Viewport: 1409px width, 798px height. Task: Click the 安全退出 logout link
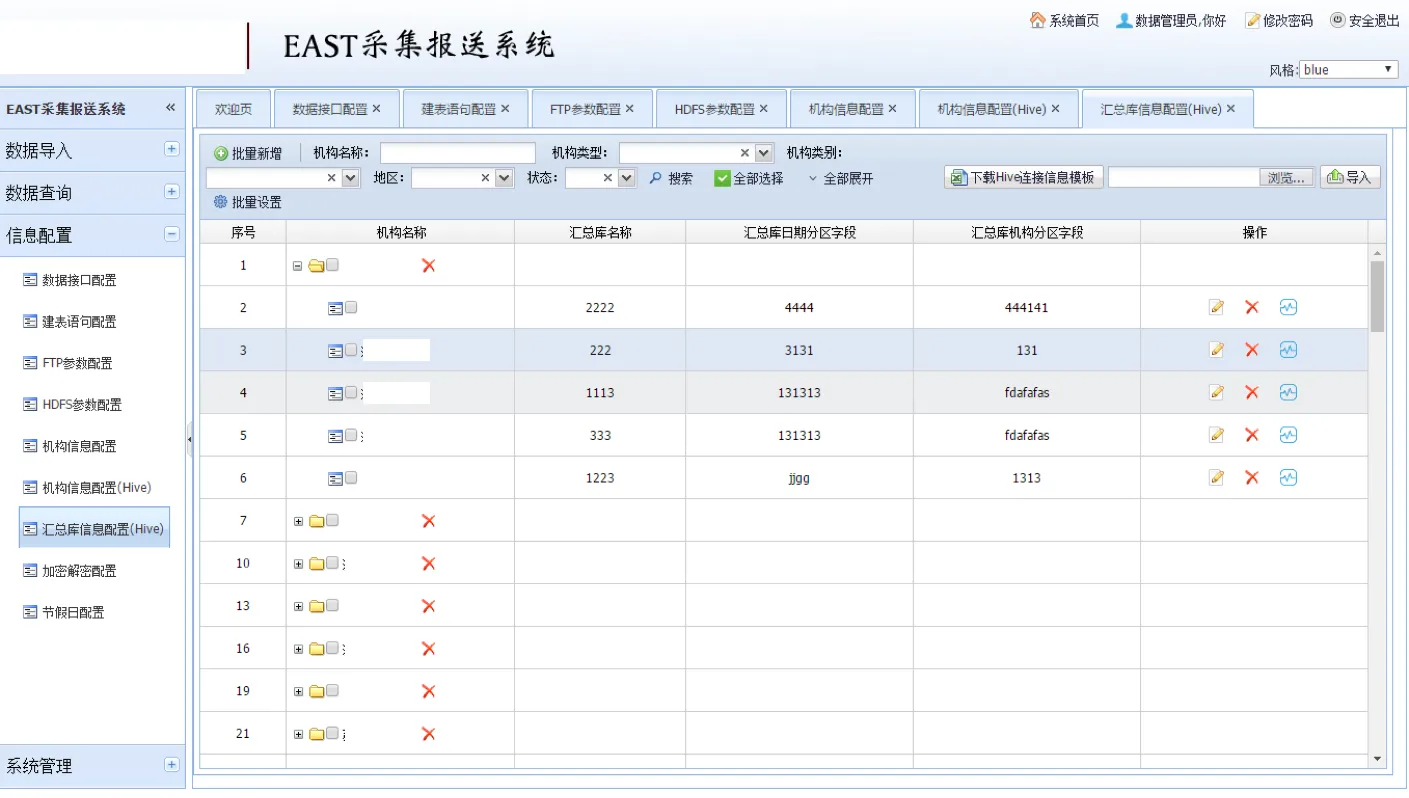pyautogui.click(x=1365, y=20)
